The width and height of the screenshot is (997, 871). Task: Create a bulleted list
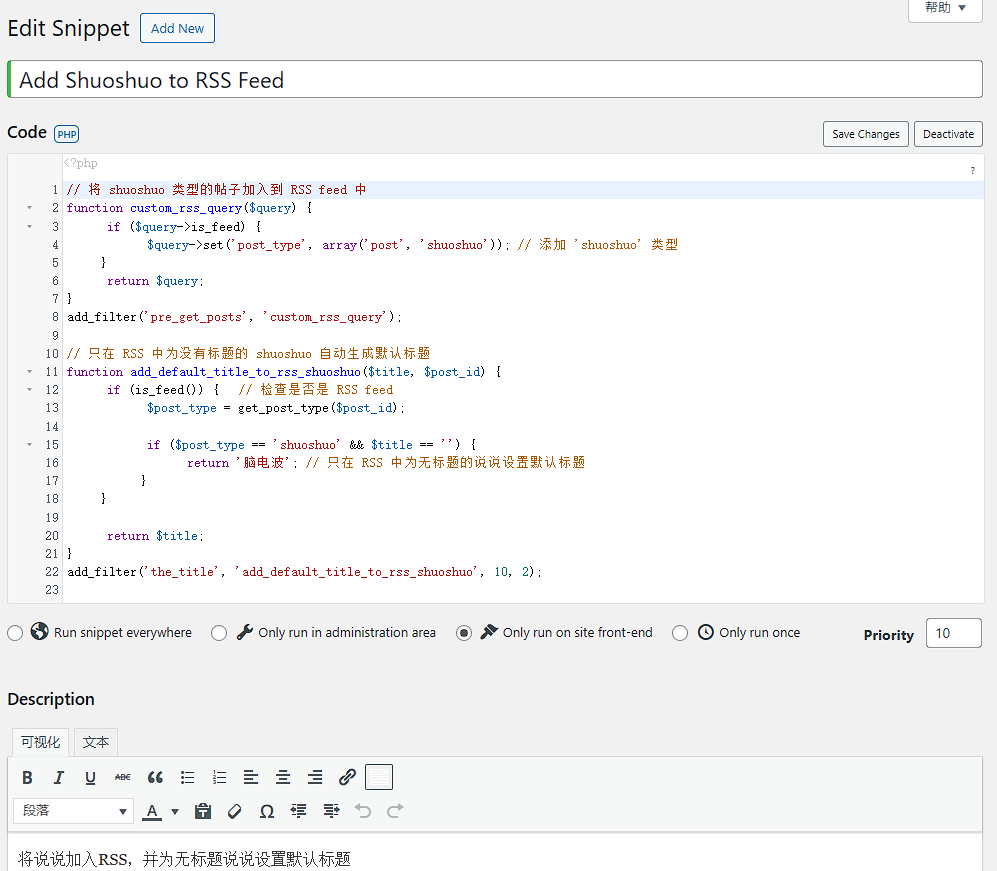[x=187, y=777]
